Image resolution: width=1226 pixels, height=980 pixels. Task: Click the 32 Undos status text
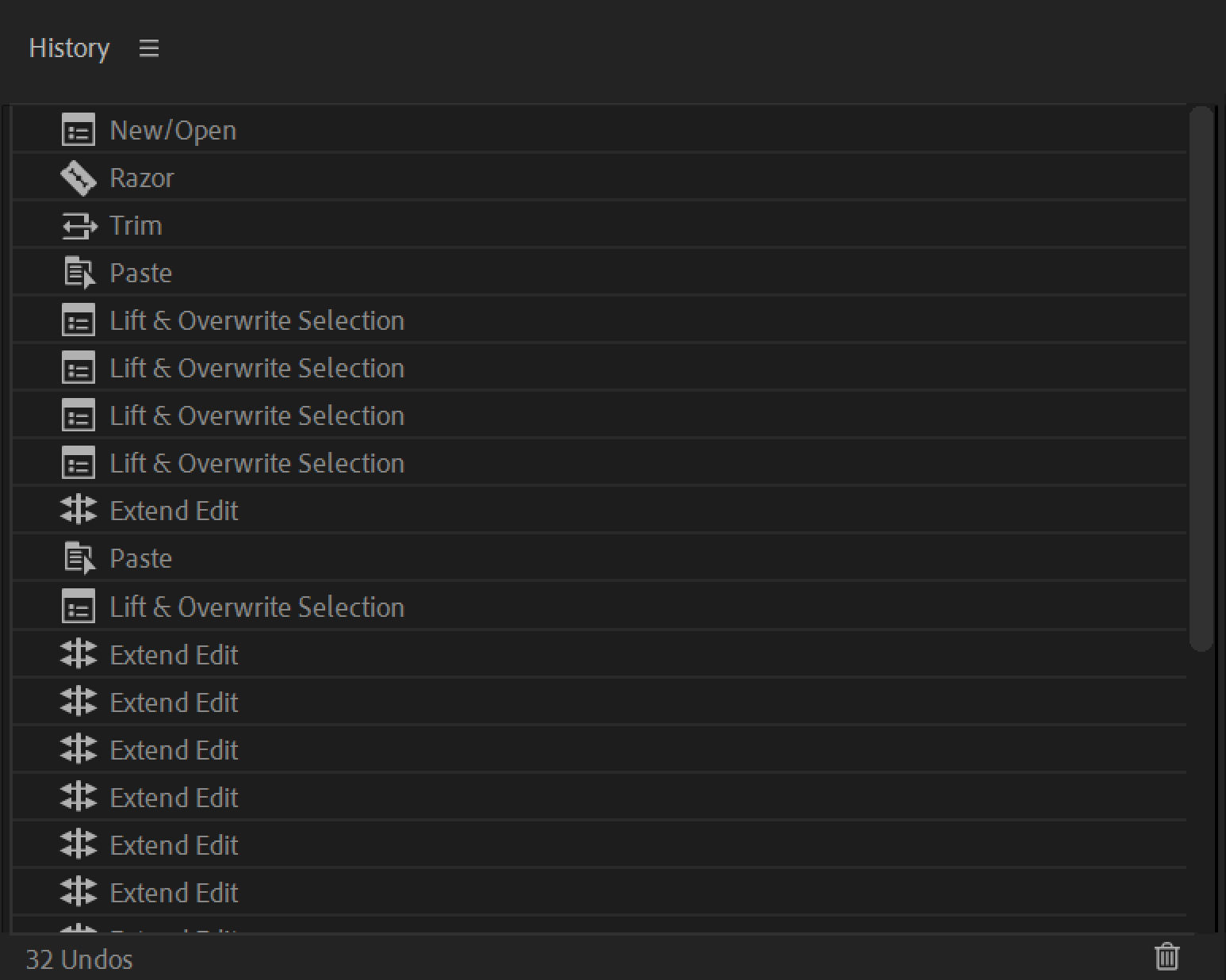[79, 959]
